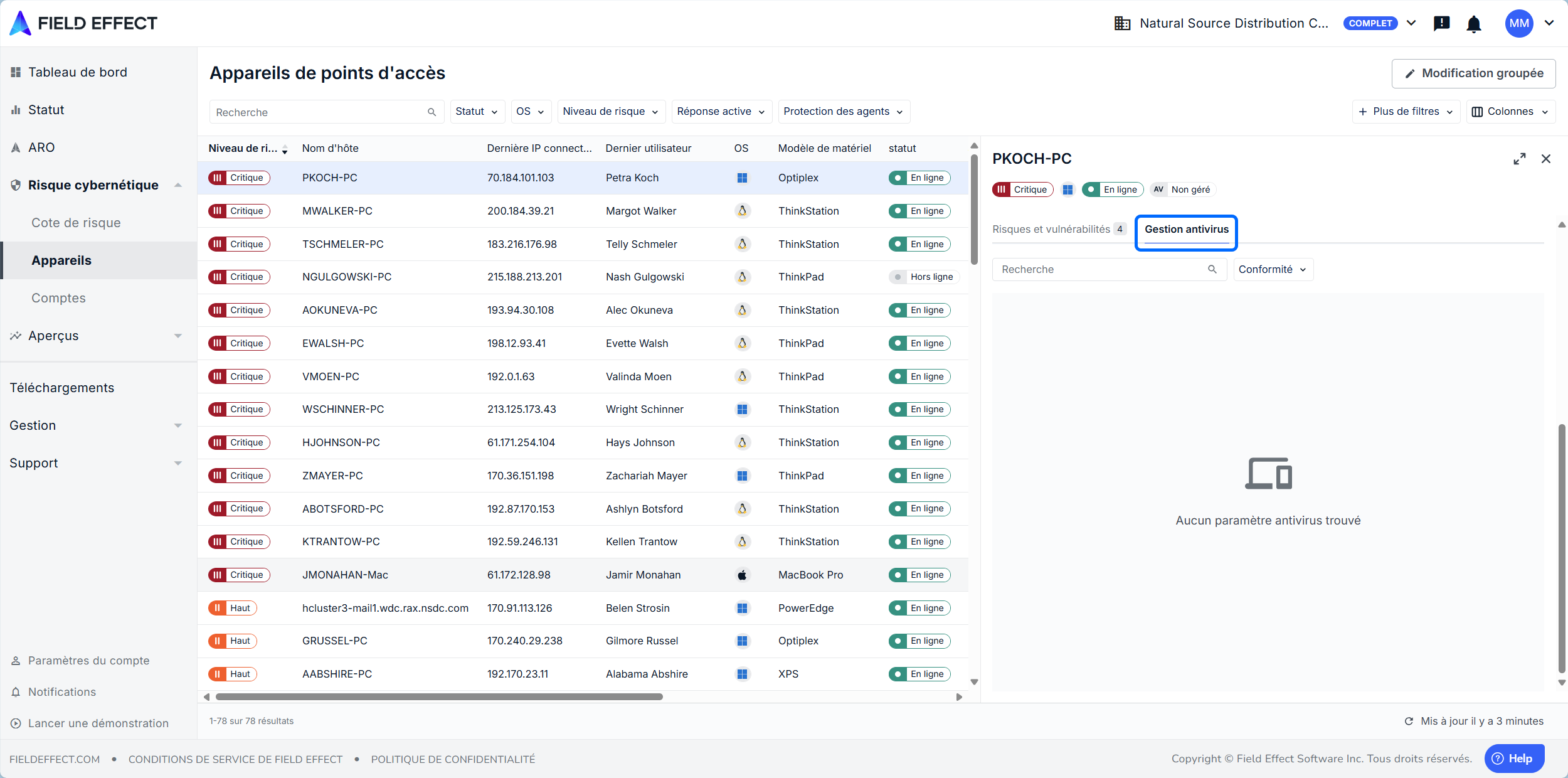The height and width of the screenshot is (778, 1568).
Task: Open the feedback message icon
Action: 1441,24
